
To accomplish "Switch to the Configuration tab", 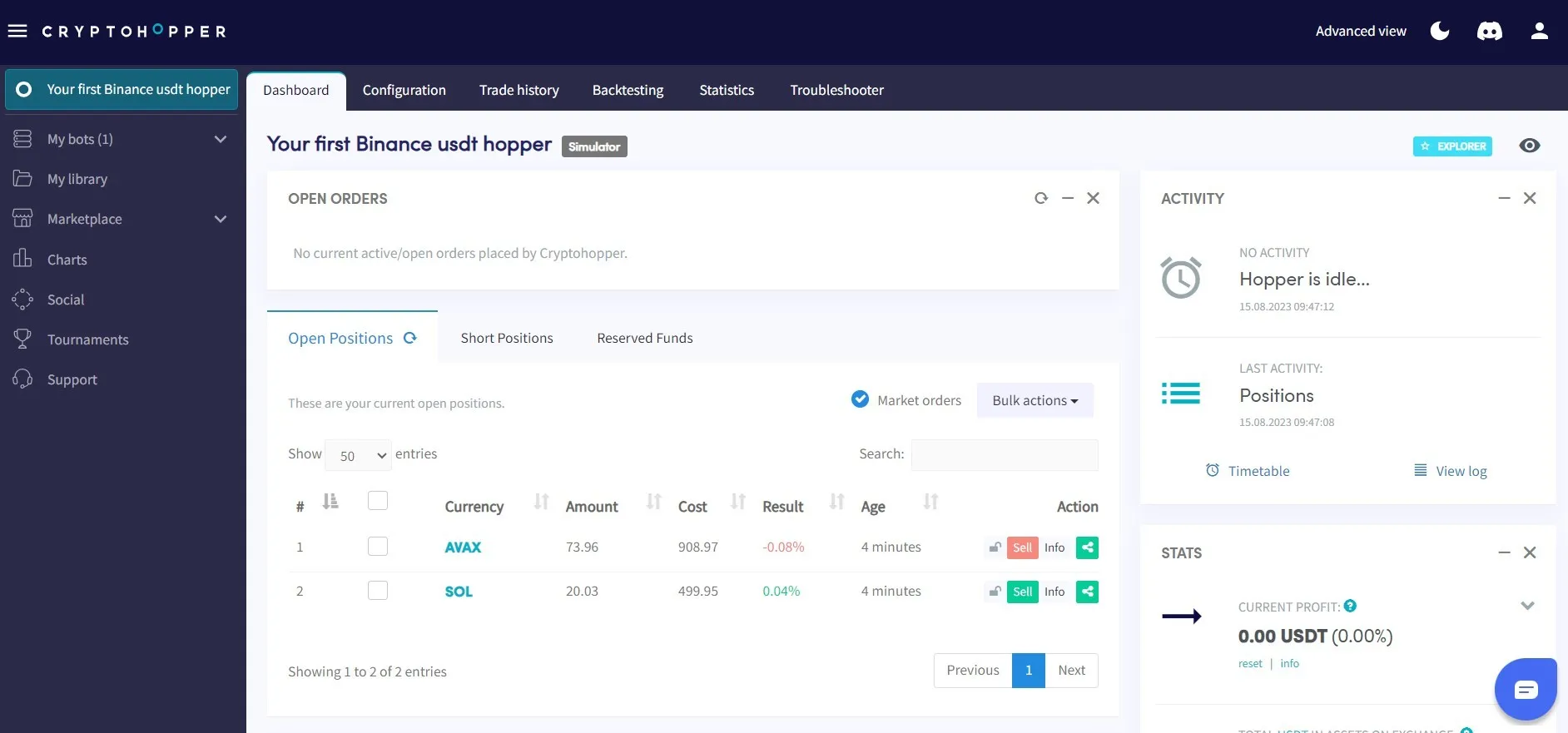I will pyautogui.click(x=404, y=90).
